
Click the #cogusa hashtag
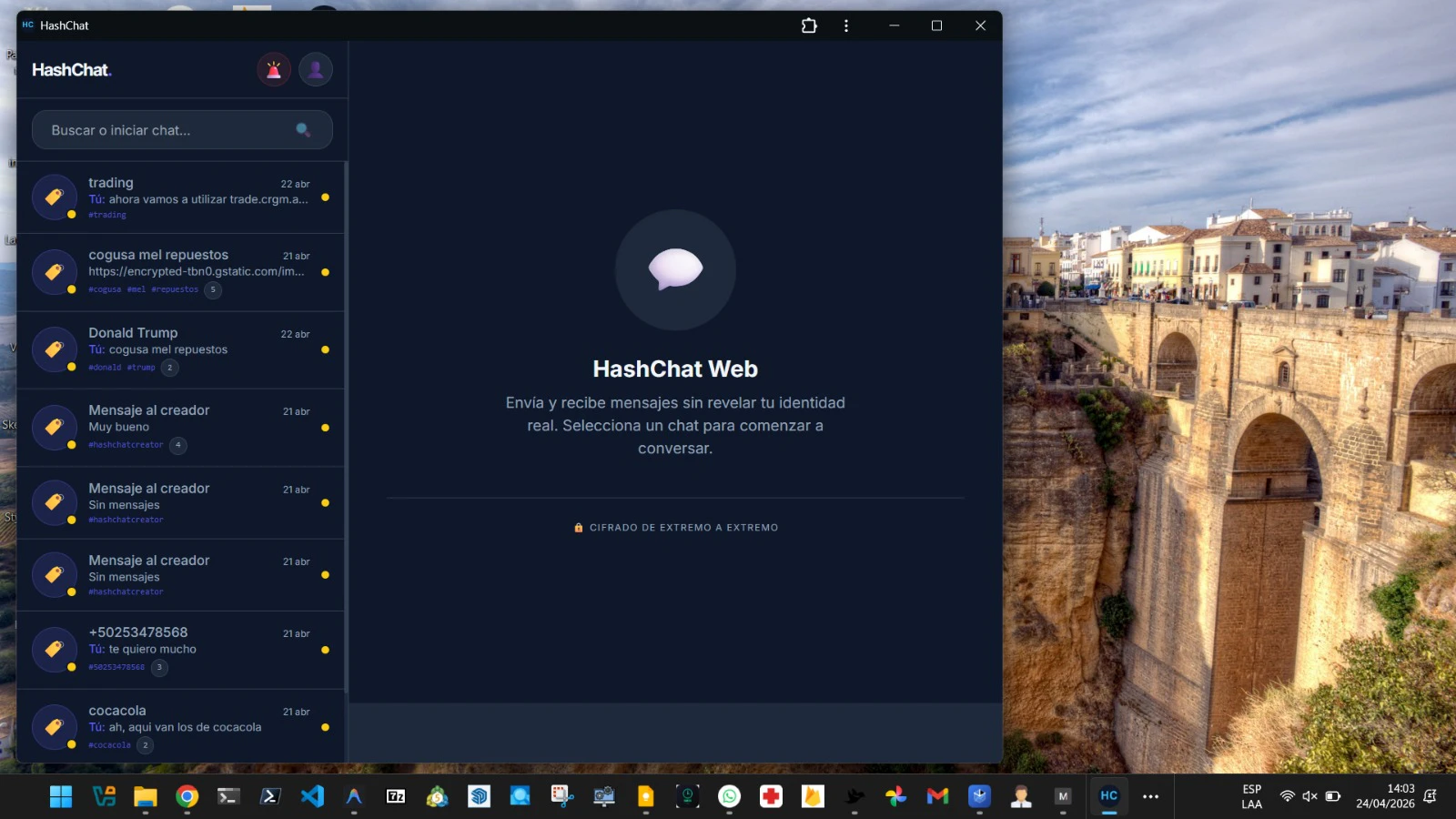pos(105,289)
